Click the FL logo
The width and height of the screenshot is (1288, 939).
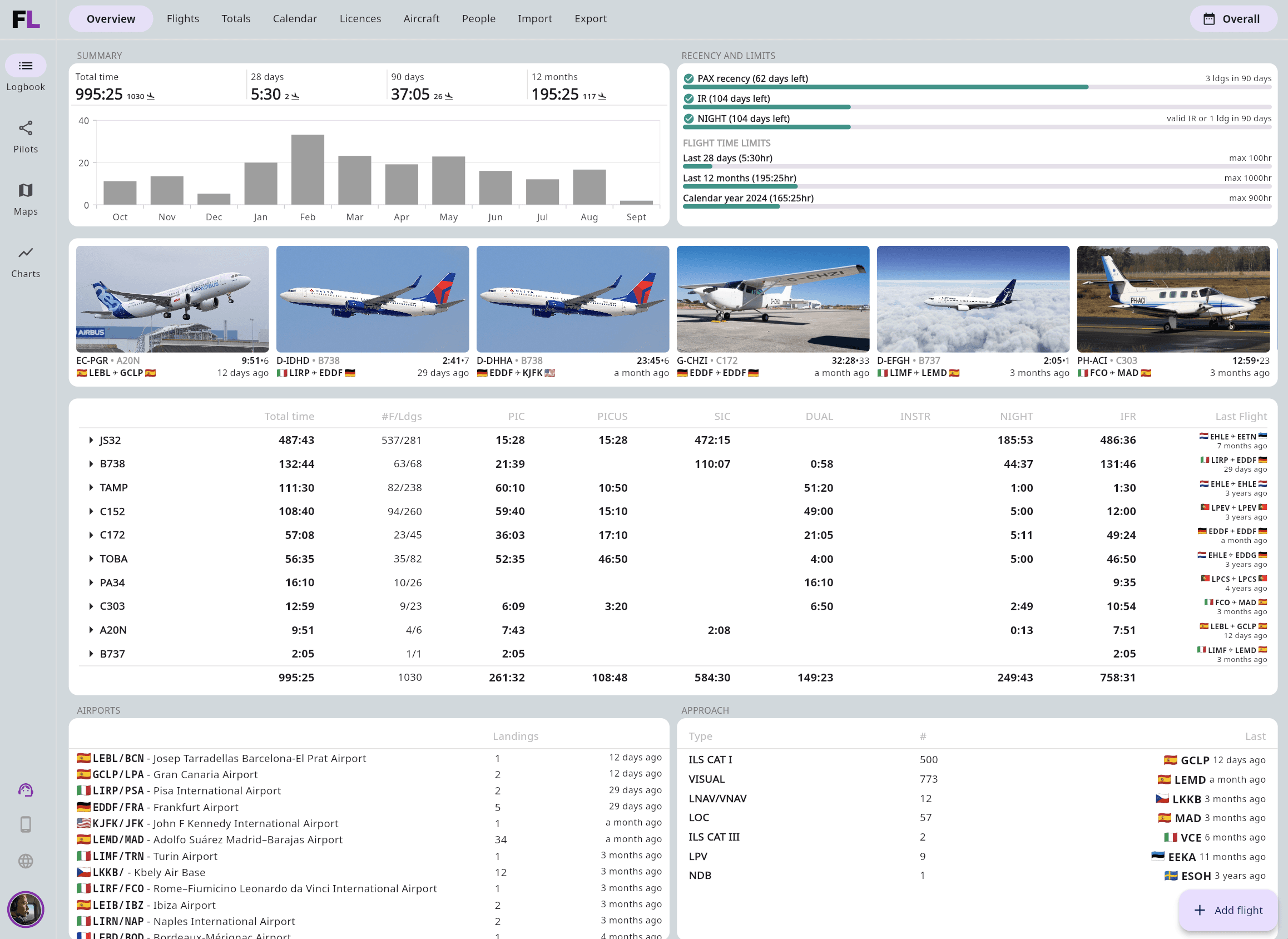[x=26, y=19]
